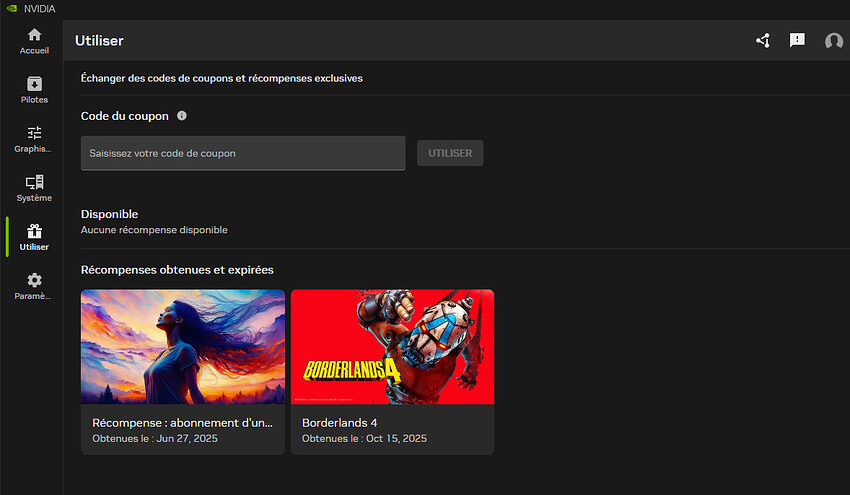The image size is (850, 495).
Task: Click the 'Utiliser' page title in the header
Action: [99, 41]
